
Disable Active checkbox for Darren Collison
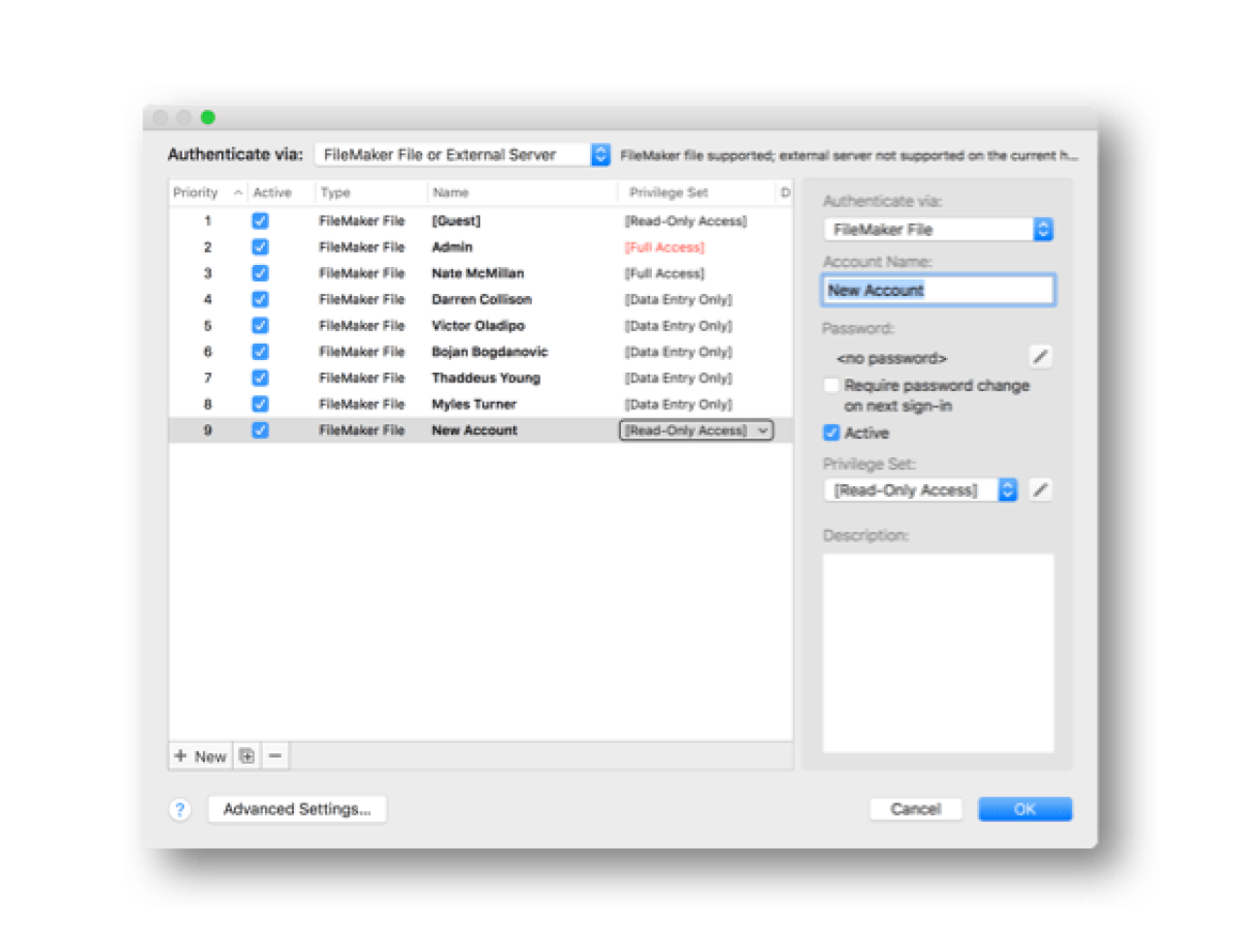click(260, 300)
